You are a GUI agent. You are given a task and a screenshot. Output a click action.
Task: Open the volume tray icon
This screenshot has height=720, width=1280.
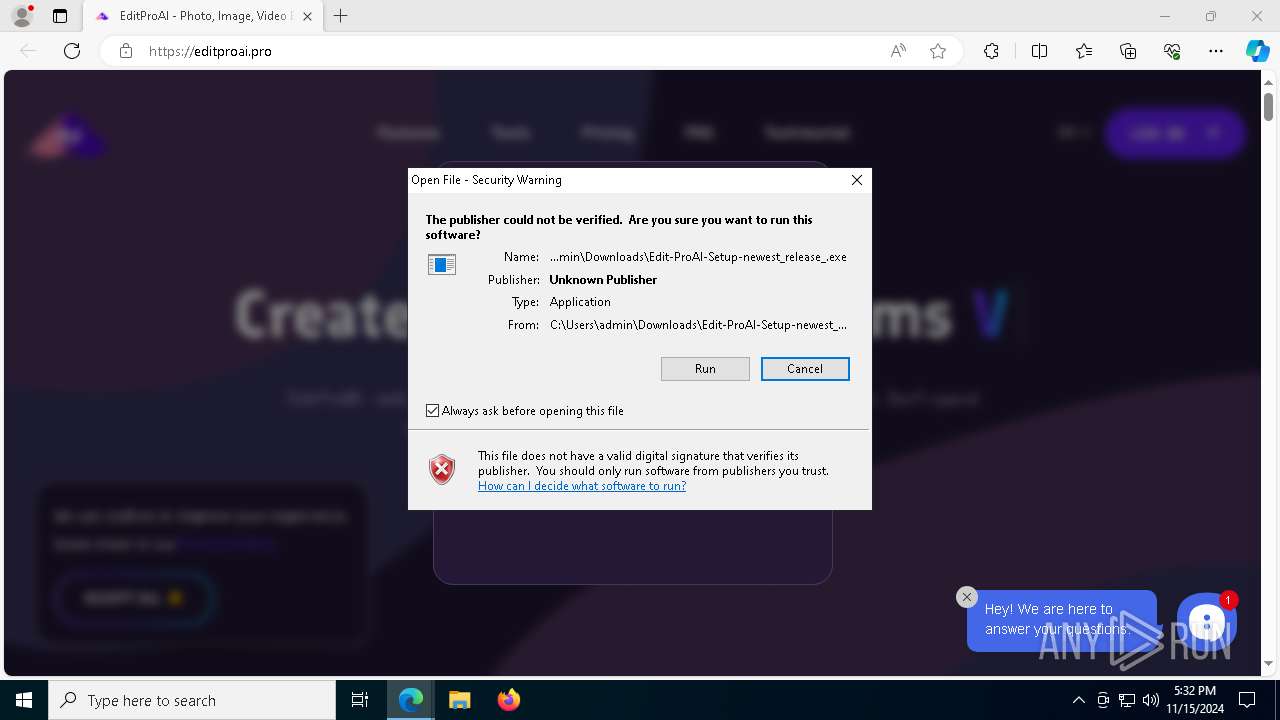tap(1150, 700)
